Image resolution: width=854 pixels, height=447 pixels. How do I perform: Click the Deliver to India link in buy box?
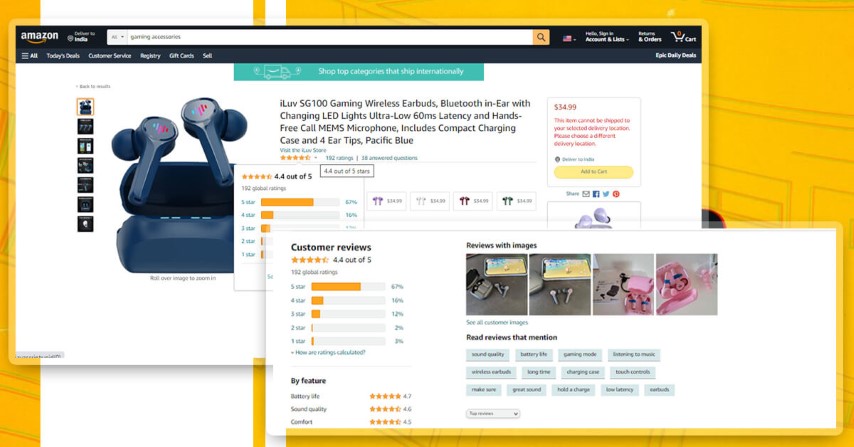point(575,160)
